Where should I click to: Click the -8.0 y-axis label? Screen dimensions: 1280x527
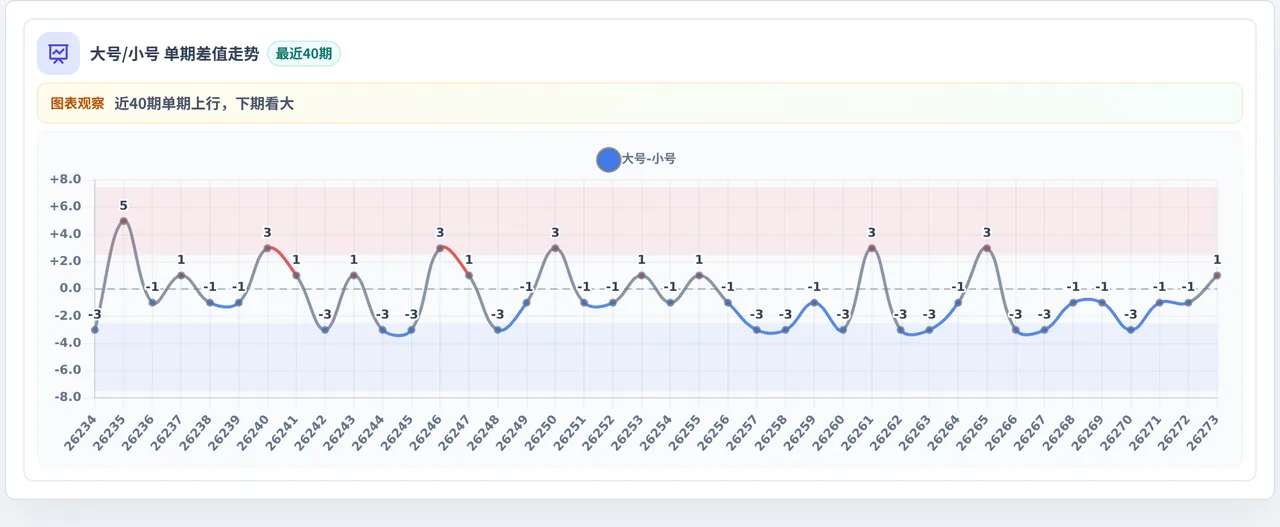tap(67, 397)
